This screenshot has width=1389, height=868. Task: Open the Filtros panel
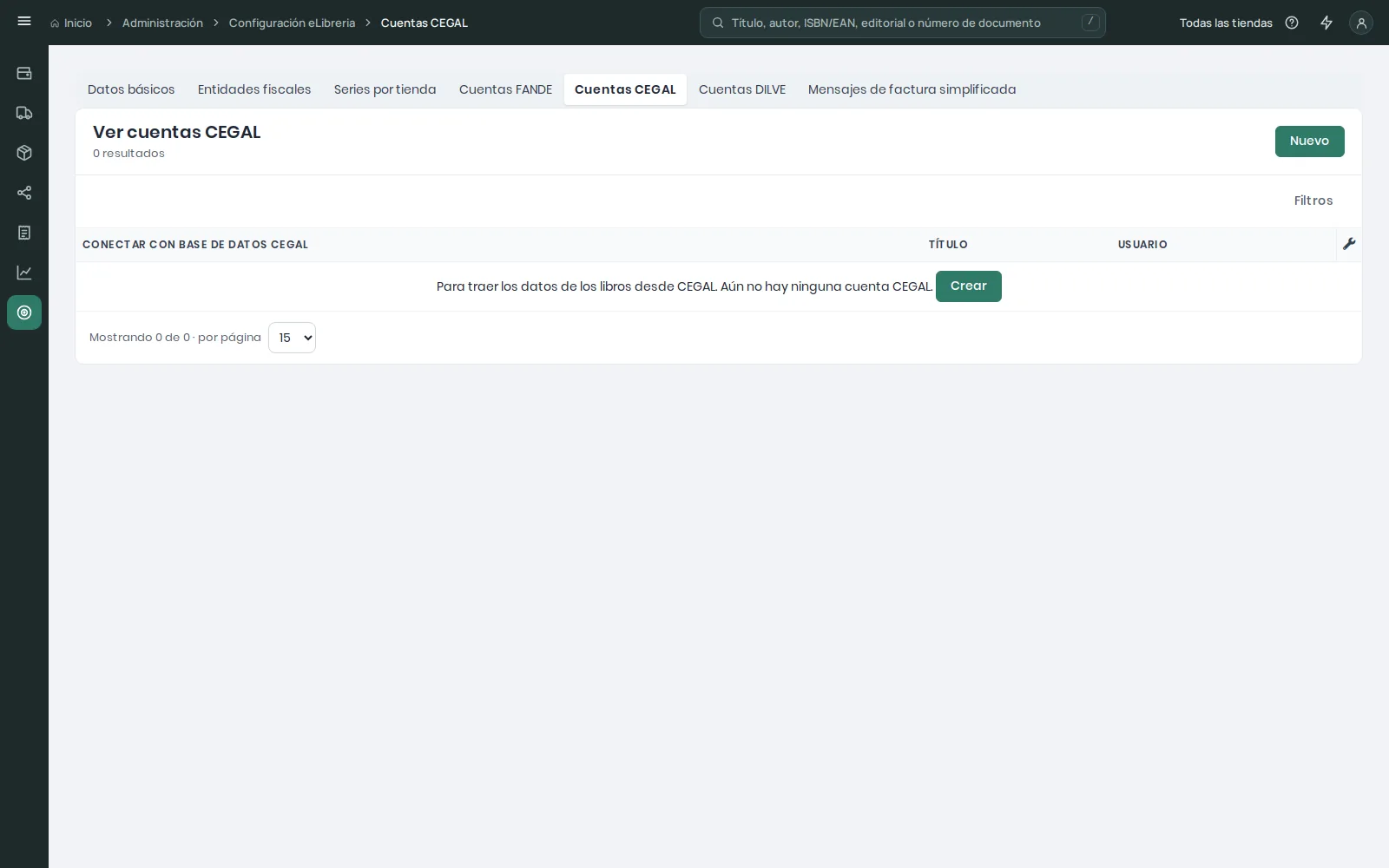coord(1313,201)
